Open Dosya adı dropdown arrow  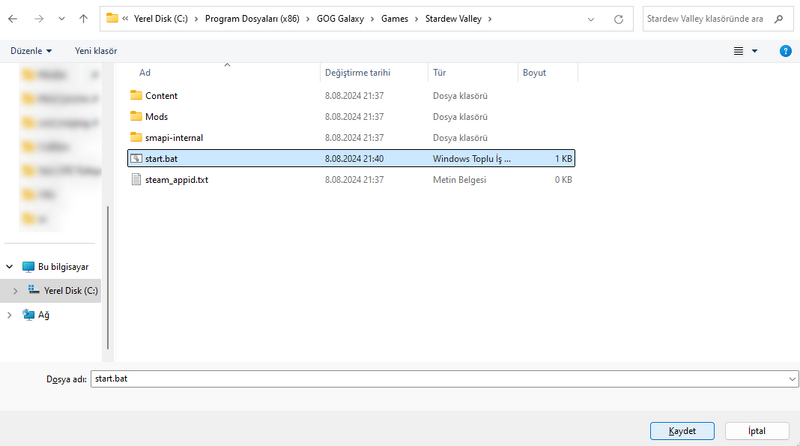tap(792, 379)
